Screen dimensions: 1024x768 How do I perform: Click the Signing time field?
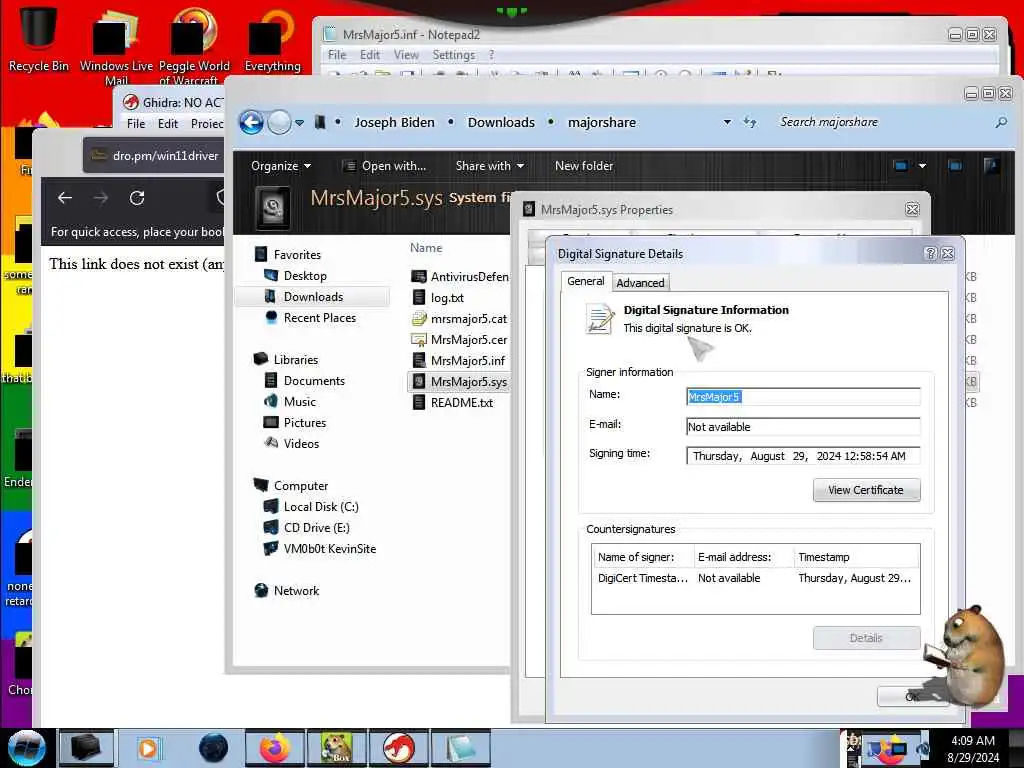point(803,456)
